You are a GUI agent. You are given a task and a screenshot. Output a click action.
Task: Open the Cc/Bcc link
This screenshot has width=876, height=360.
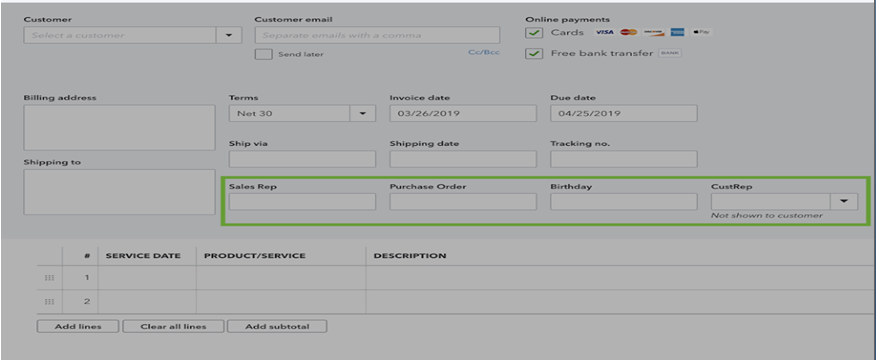coord(484,53)
